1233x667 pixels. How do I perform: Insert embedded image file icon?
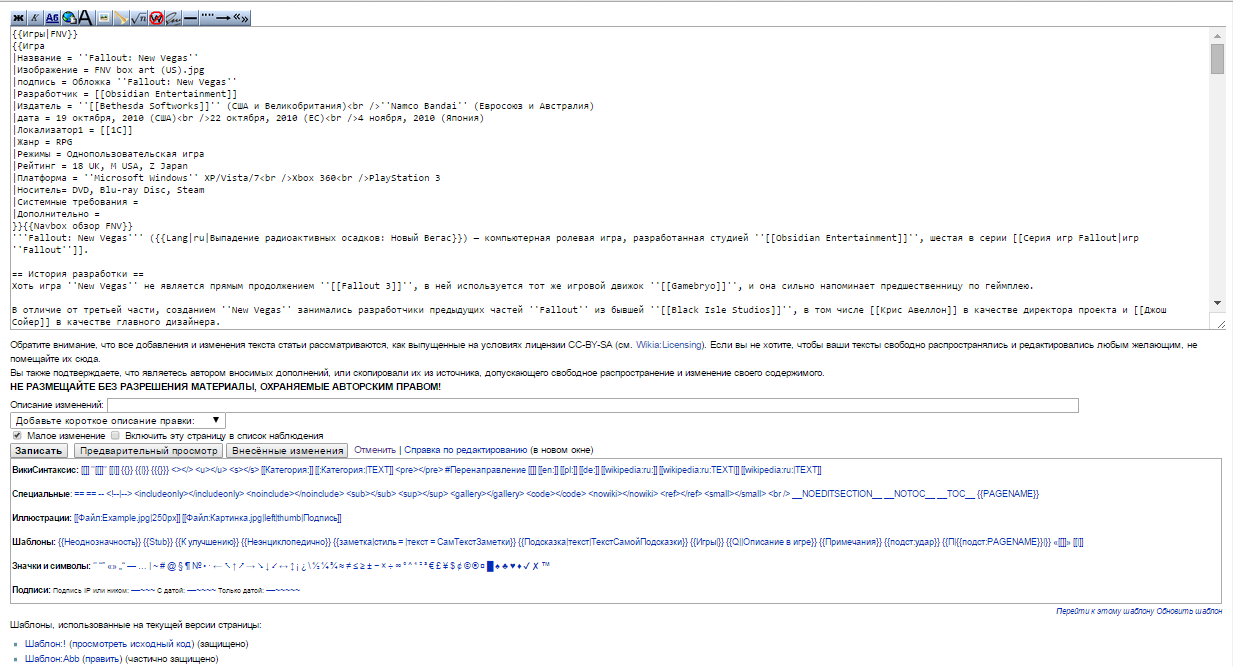click(104, 17)
